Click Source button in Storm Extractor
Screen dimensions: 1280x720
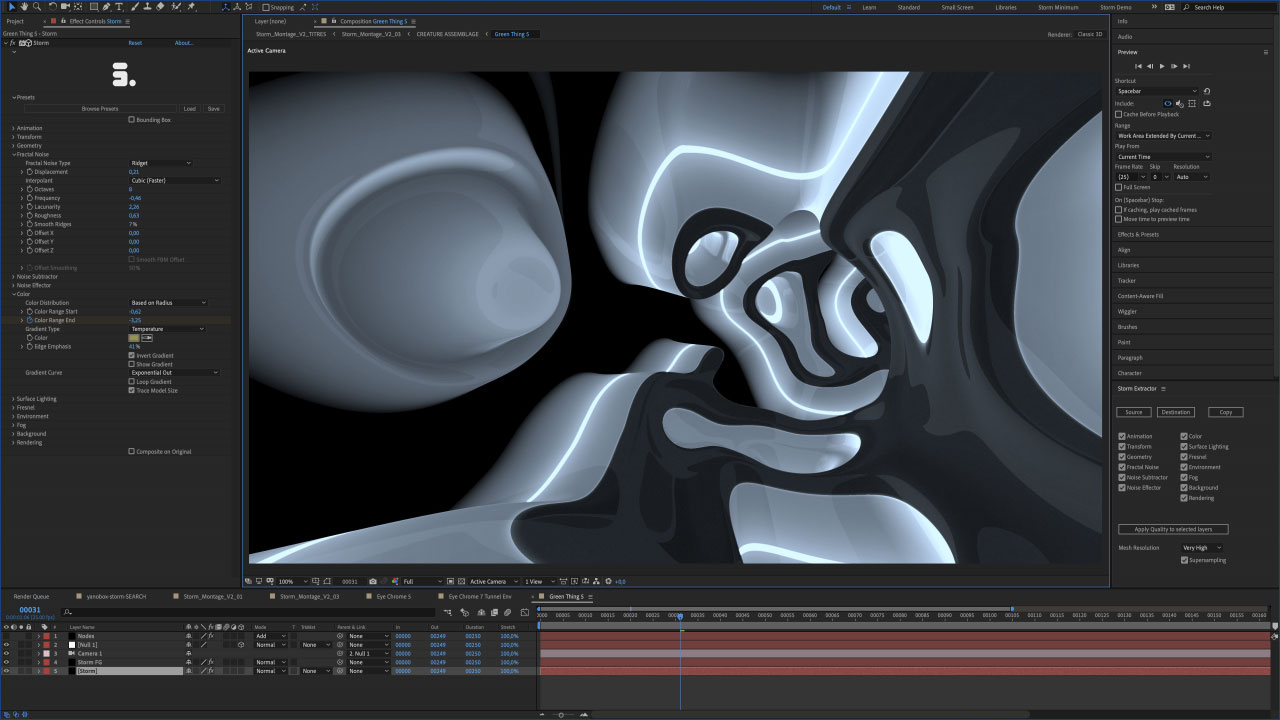coord(1134,412)
